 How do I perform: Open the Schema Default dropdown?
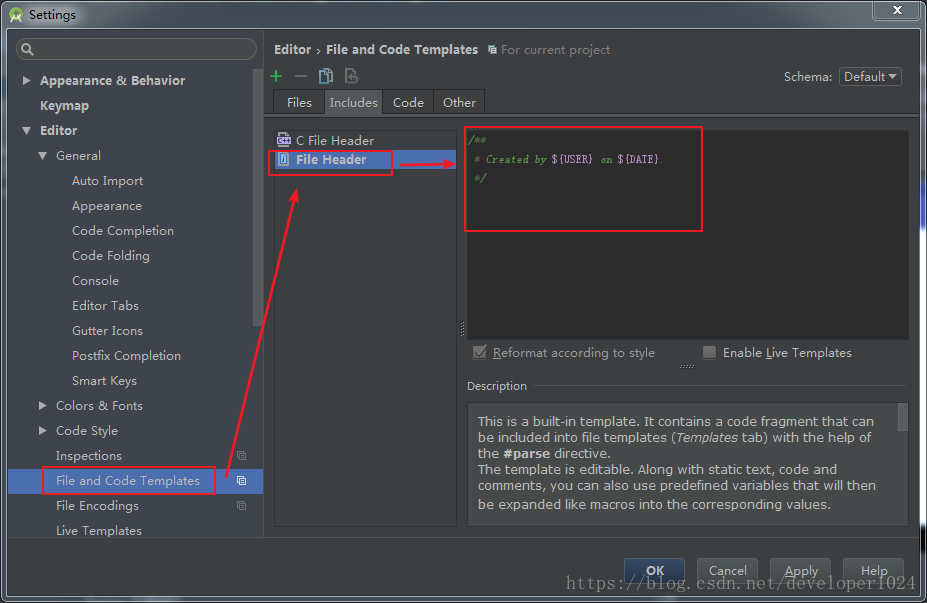pos(870,77)
